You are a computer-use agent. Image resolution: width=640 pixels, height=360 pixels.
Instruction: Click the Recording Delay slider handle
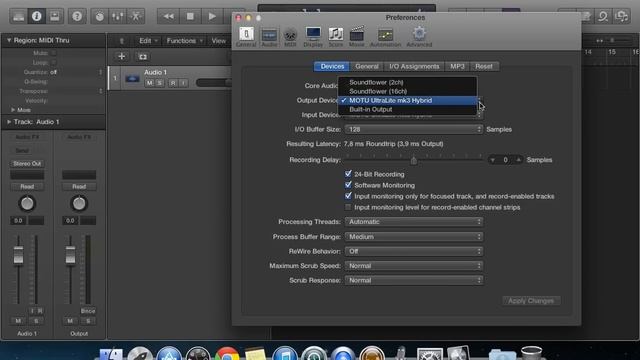click(x=413, y=160)
